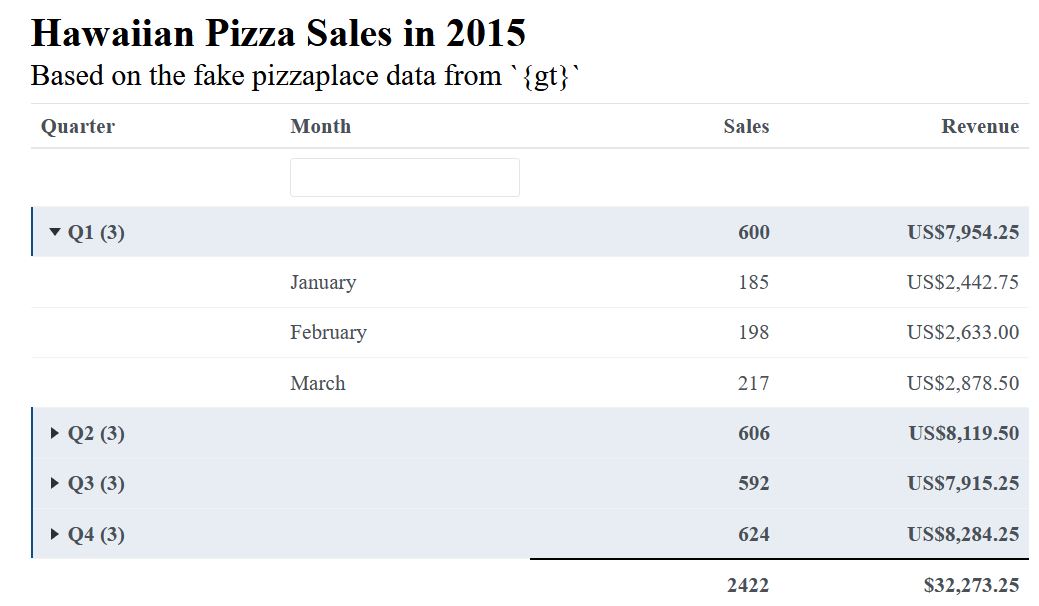Screen dimensions: 1039x606
Task: Expand the Q4 group disclosure triangle
Action: click(55, 534)
